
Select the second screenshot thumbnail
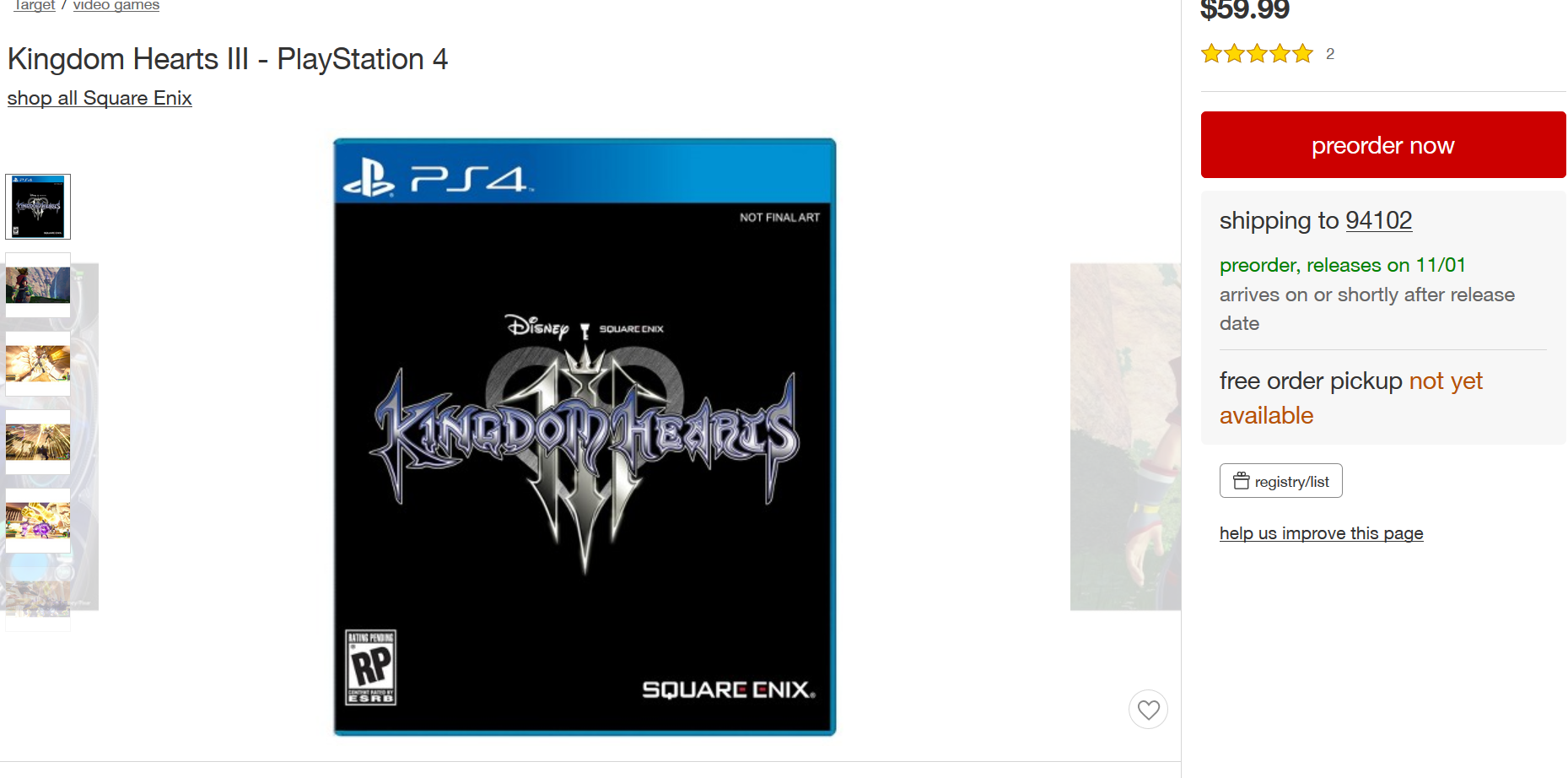[x=38, y=285]
